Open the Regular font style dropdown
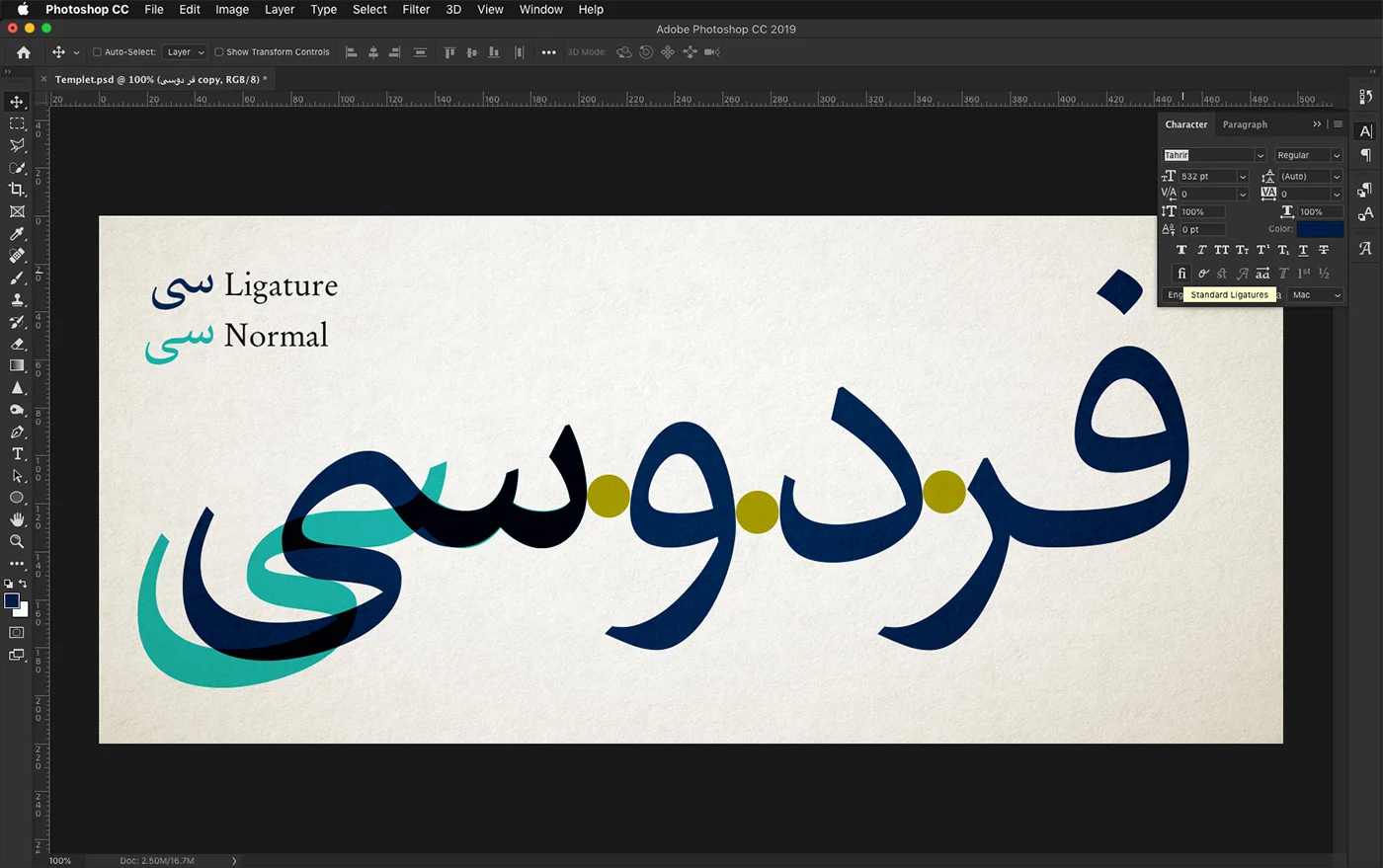1383x868 pixels. 1337,155
